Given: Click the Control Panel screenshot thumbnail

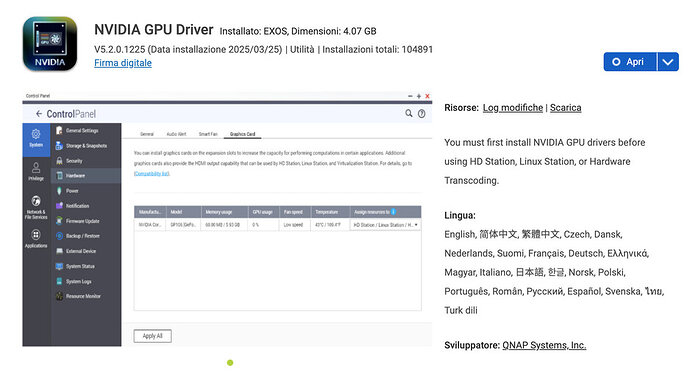Looking at the screenshot, I should coord(227,219).
